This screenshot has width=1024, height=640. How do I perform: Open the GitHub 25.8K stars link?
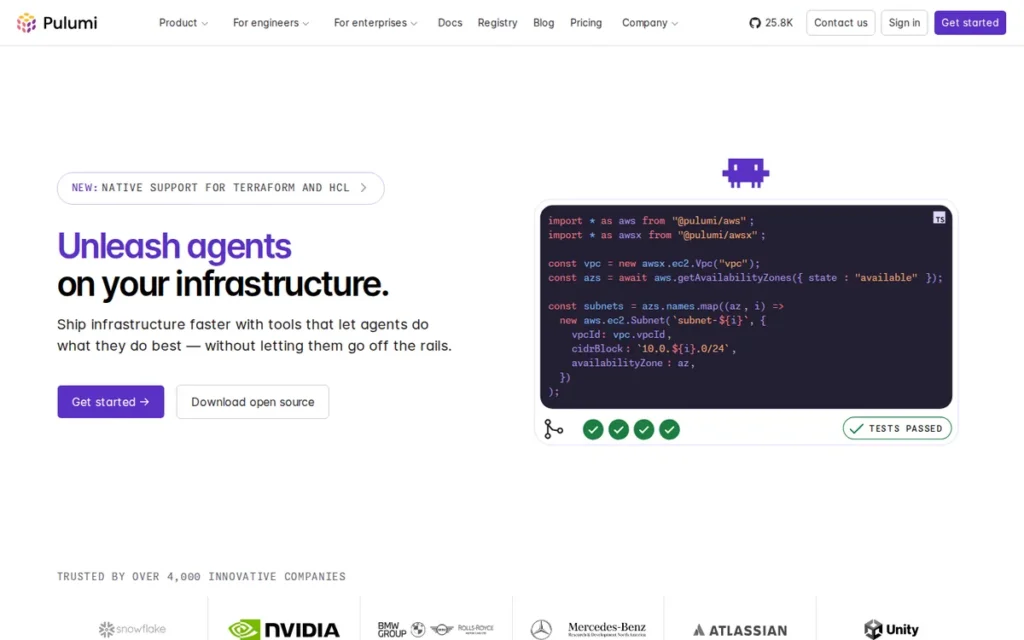click(x=771, y=23)
